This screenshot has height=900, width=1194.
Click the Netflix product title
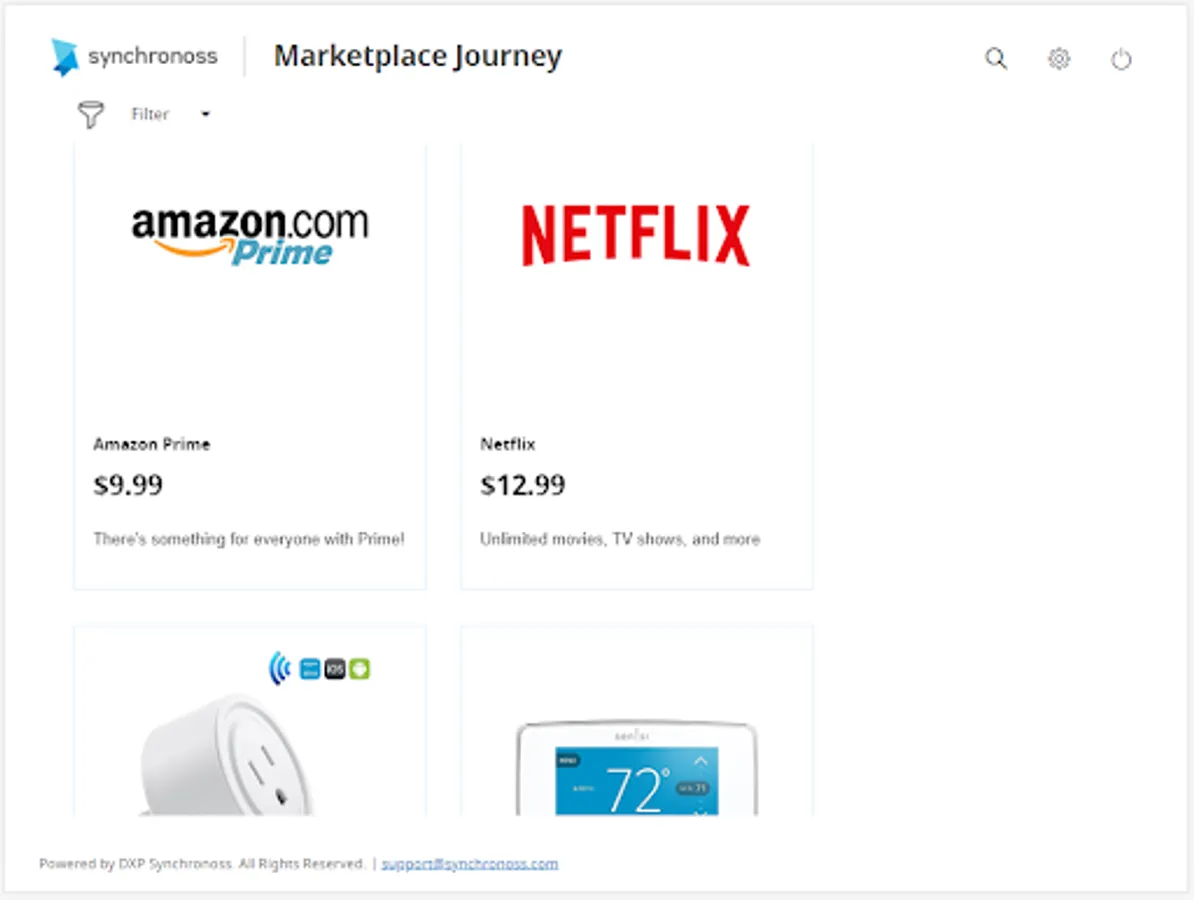click(508, 444)
